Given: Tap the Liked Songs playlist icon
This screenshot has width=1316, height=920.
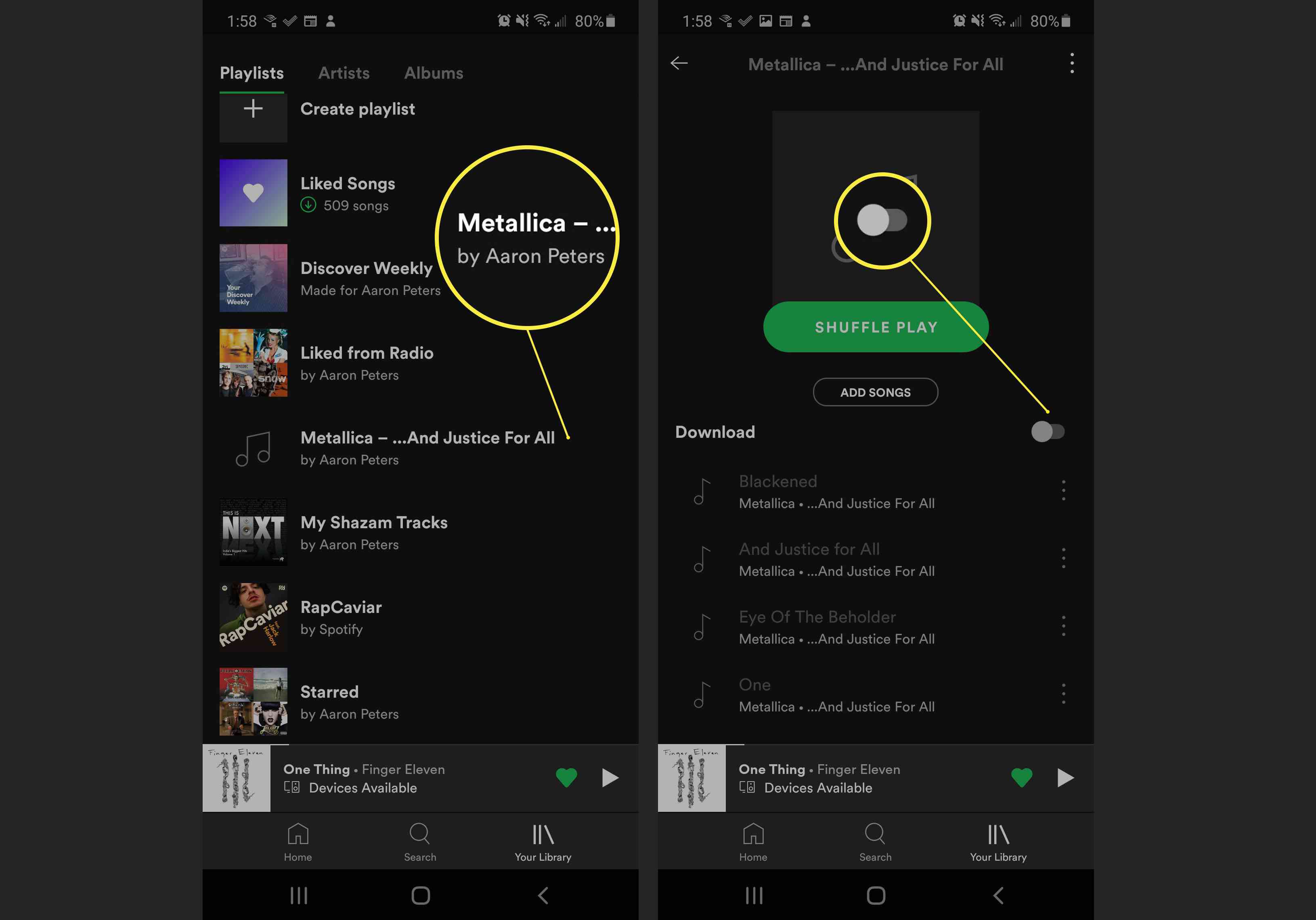Looking at the screenshot, I should tap(253, 193).
